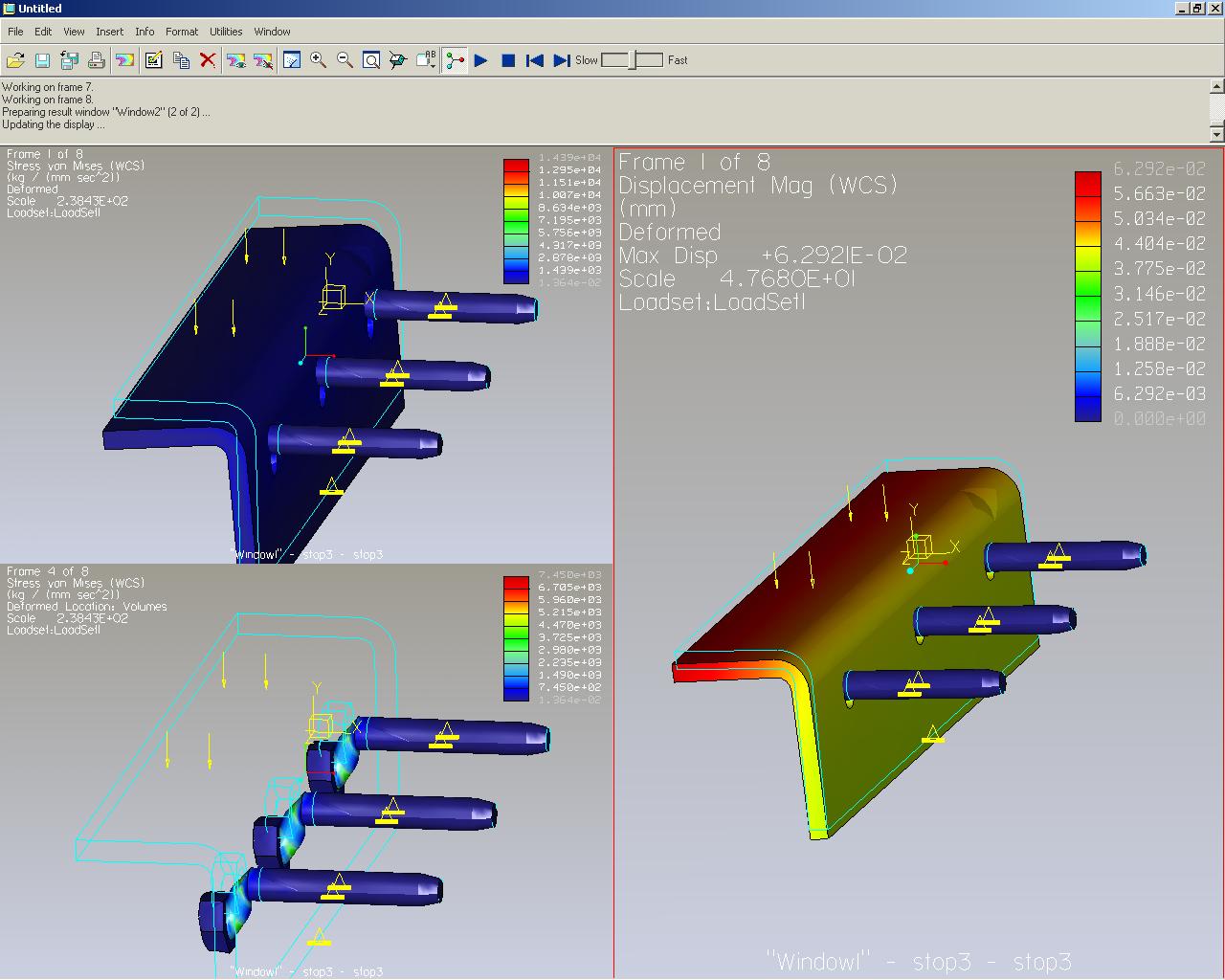The width and height of the screenshot is (1225, 980).
Task: Open the Insert menu
Action: pos(109,32)
